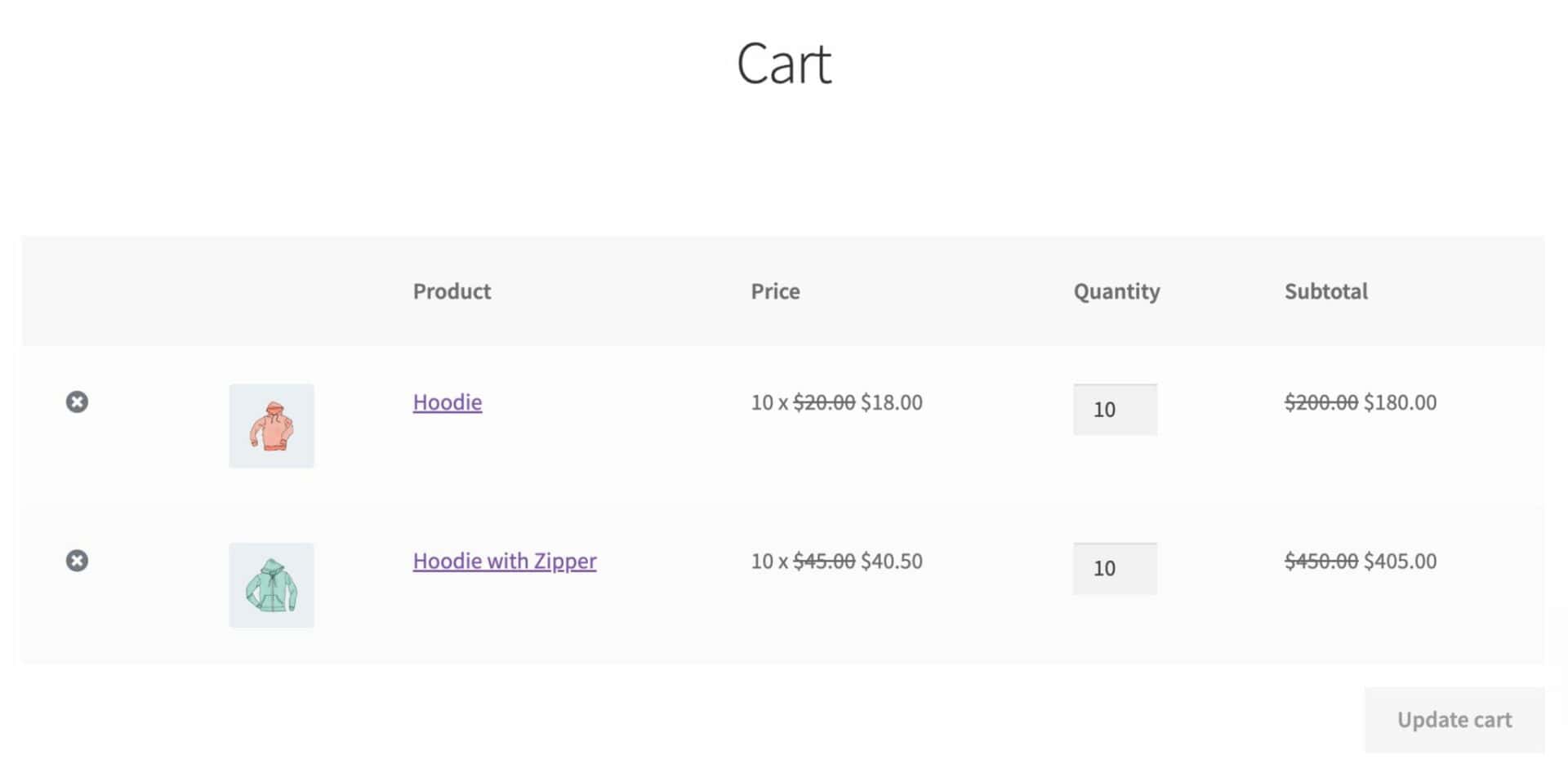Open the green zipper hoodie thumbnail
1568x768 pixels.
click(x=271, y=585)
